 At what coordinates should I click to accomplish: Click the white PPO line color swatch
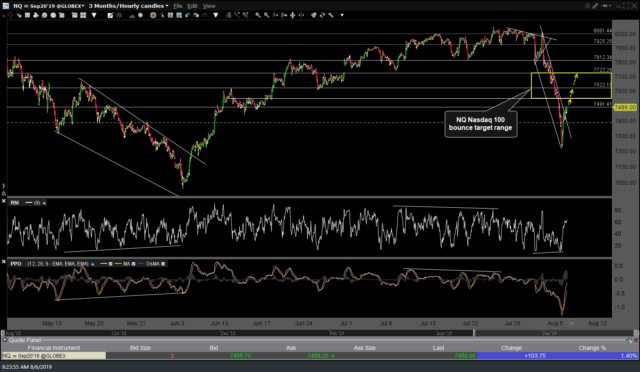coord(103,264)
